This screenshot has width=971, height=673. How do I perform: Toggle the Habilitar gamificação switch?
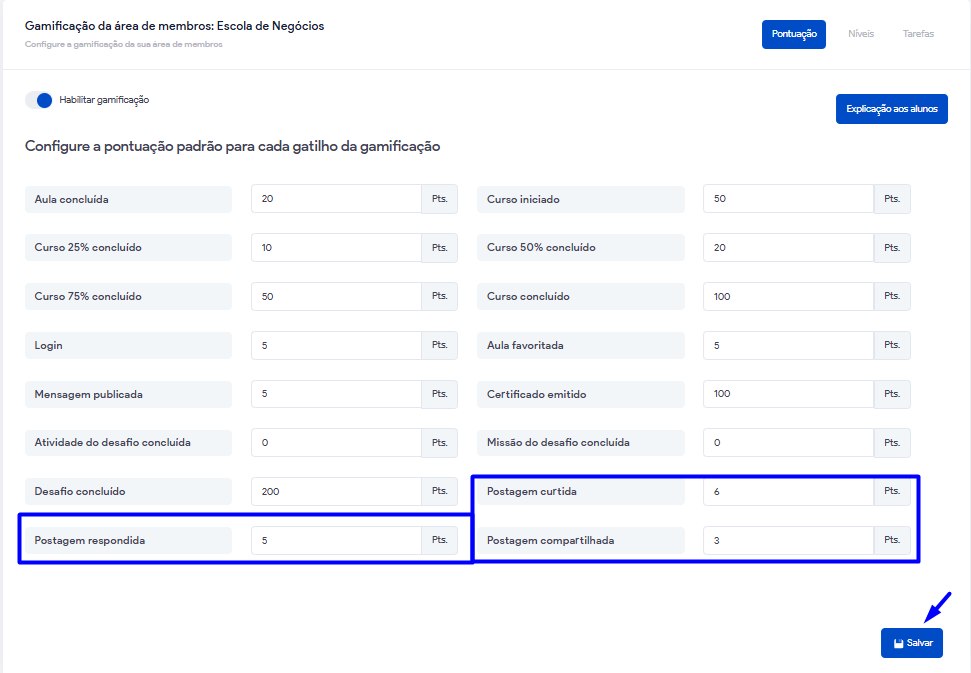point(39,100)
